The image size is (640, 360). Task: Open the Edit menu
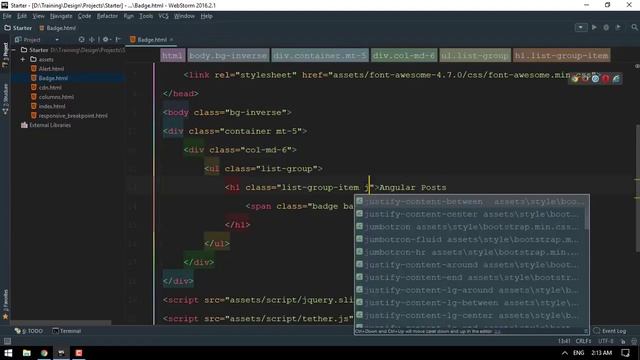(22, 16)
